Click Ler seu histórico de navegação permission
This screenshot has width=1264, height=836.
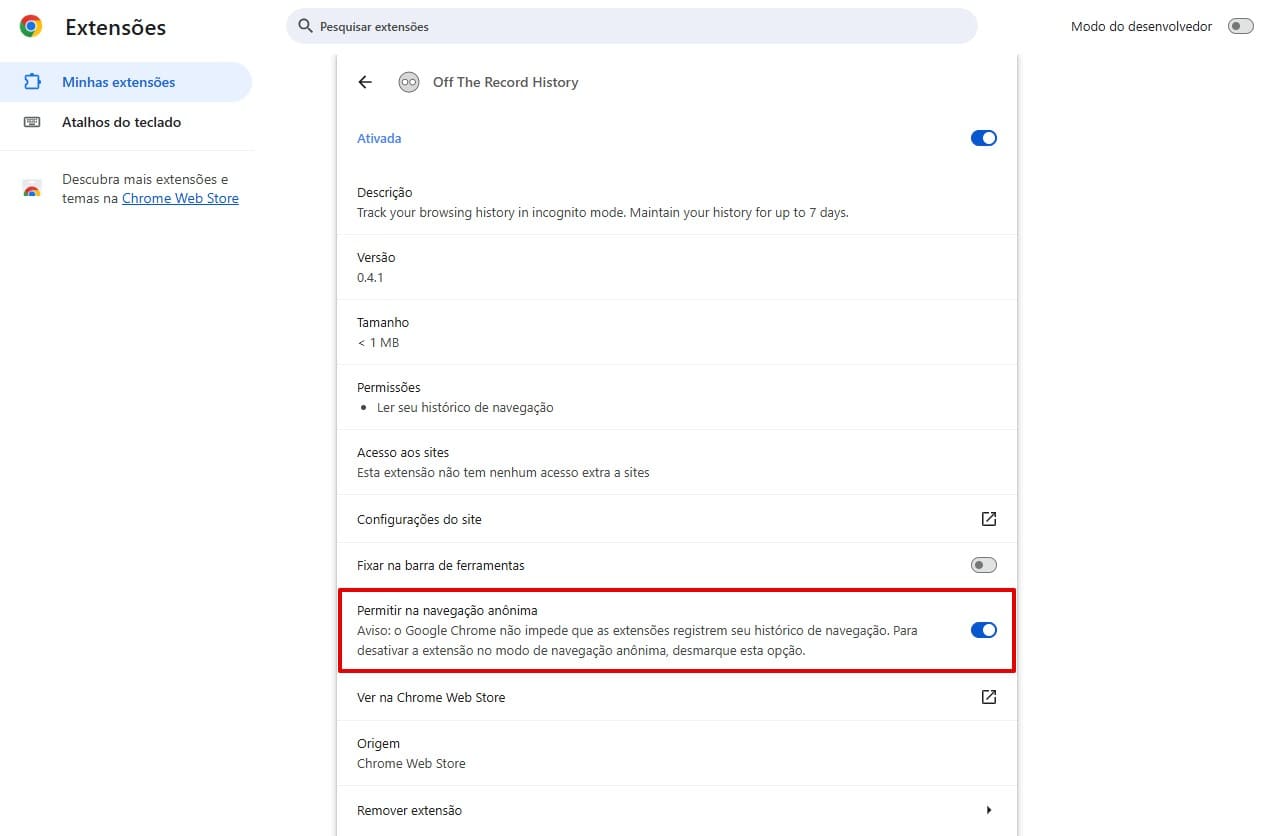(465, 407)
